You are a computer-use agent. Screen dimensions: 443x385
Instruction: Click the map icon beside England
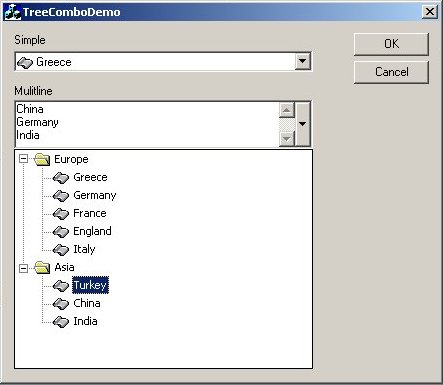coord(61,231)
